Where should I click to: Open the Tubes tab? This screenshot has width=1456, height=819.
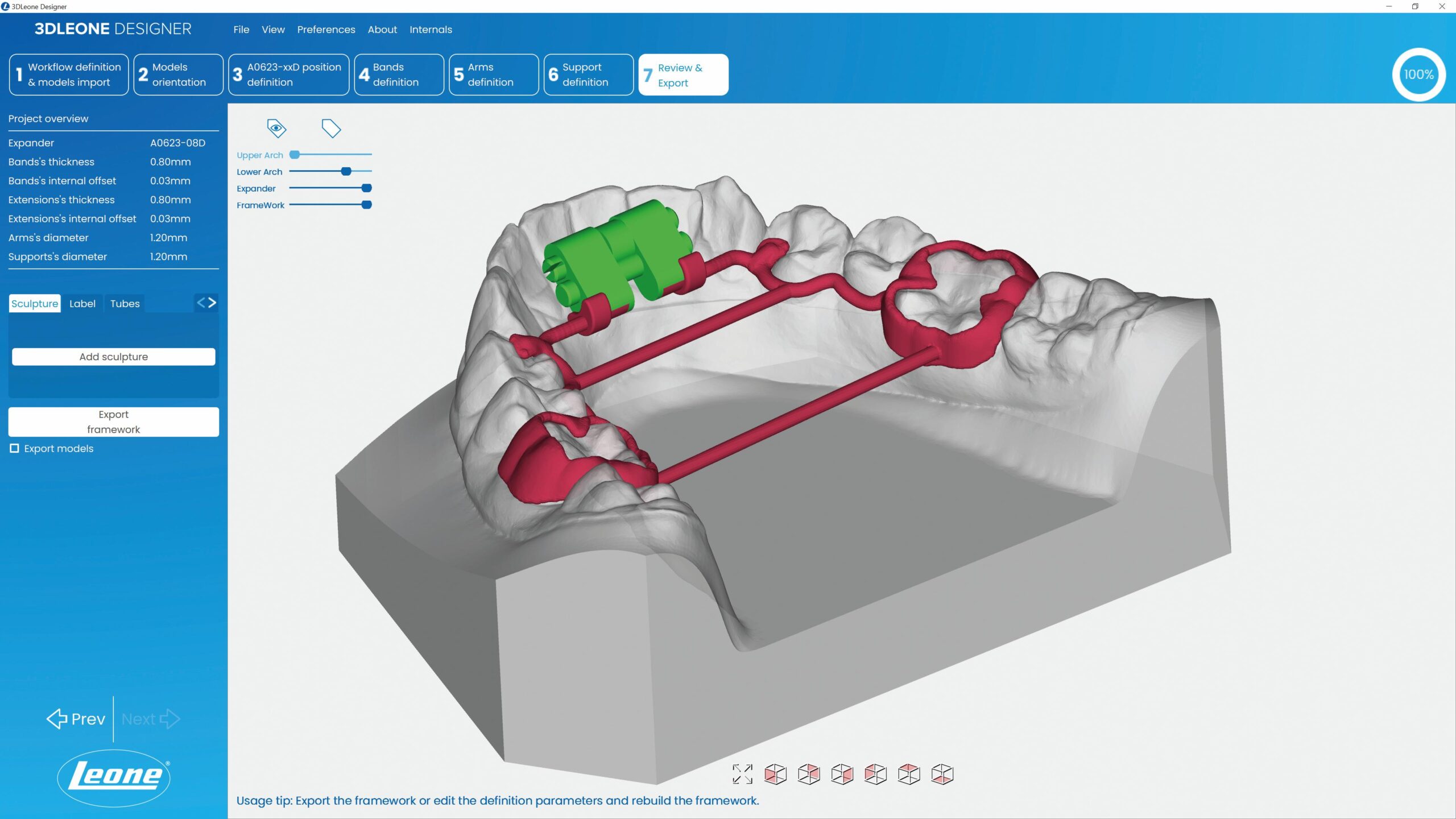[125, 304]
